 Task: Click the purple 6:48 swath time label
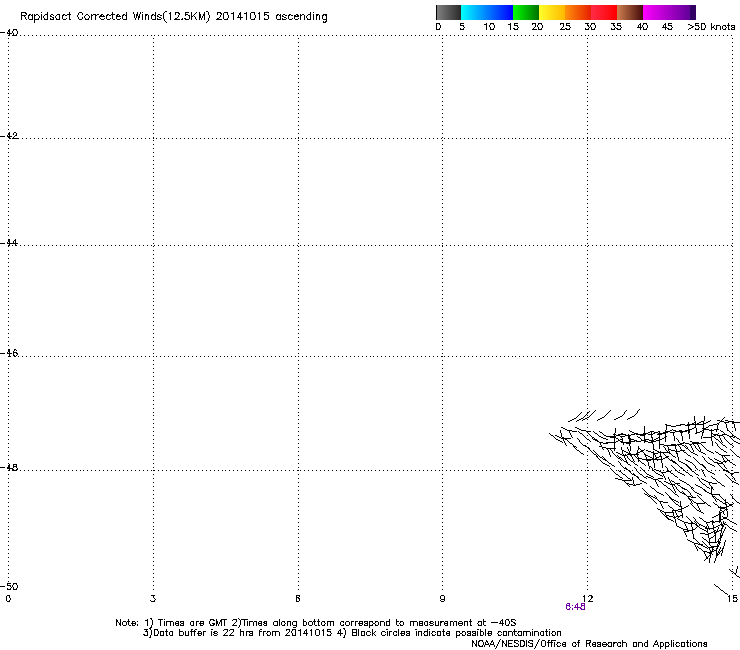coord(575,607)
